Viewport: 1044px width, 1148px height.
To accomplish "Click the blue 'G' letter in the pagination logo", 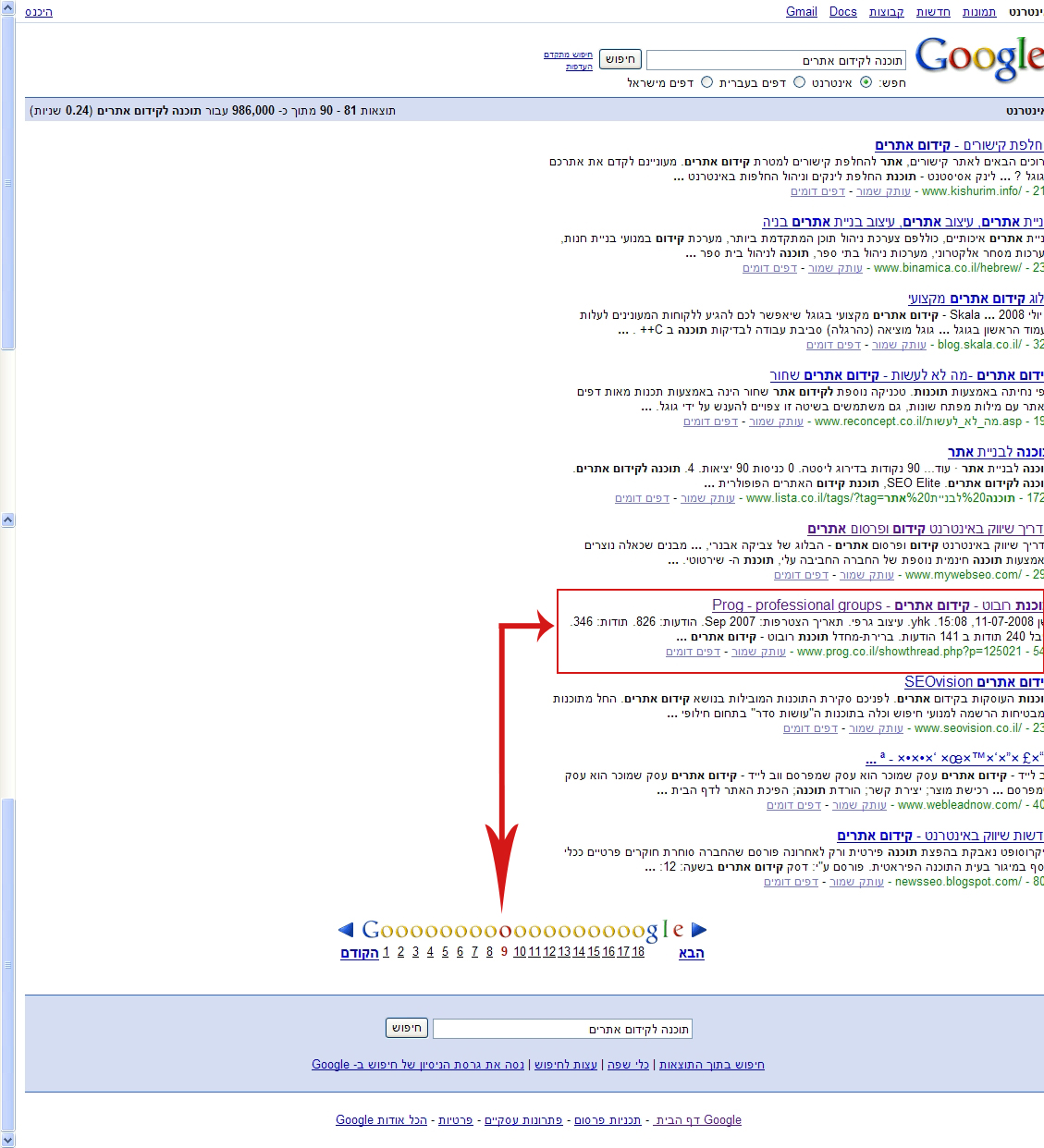I will pos(371,930).
